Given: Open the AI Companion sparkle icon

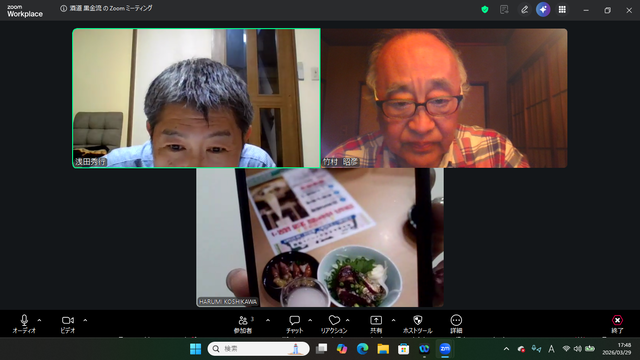Looking at the screenshot, I should pyautogui.click(x=543, y=9).
